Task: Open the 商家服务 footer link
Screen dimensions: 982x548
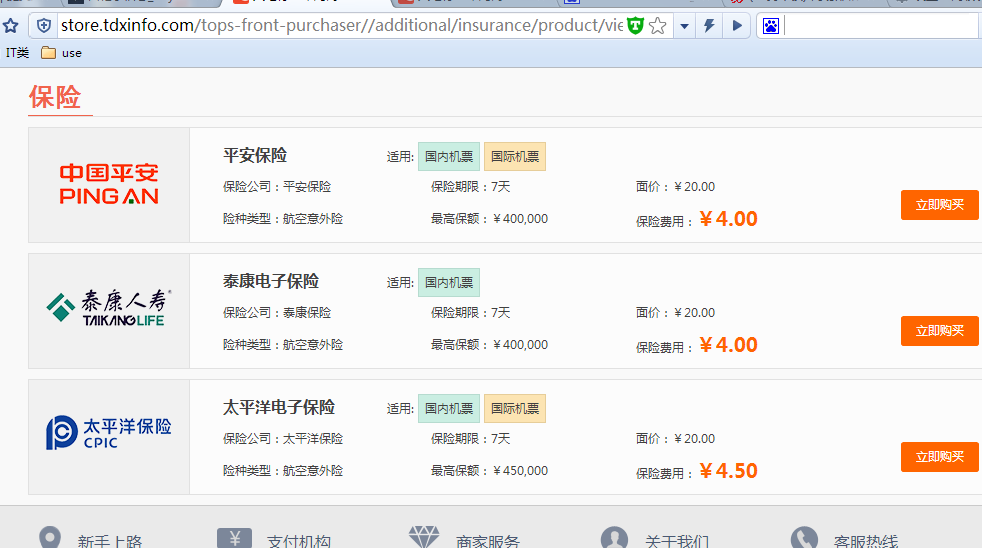Action: [x=488, y=540]
